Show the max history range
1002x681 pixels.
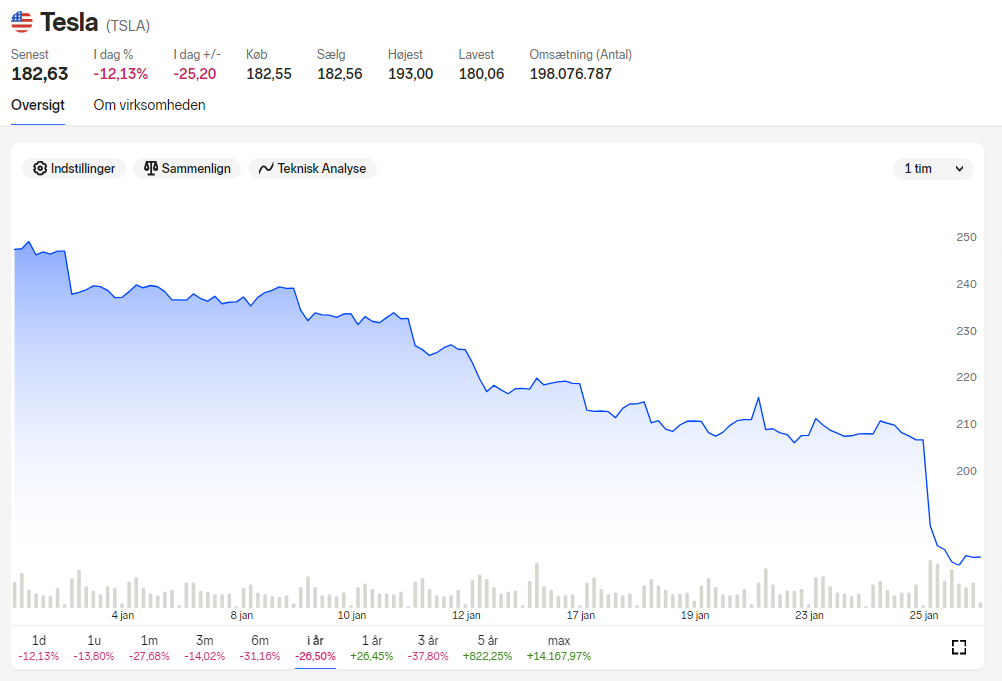coord(559,648)
